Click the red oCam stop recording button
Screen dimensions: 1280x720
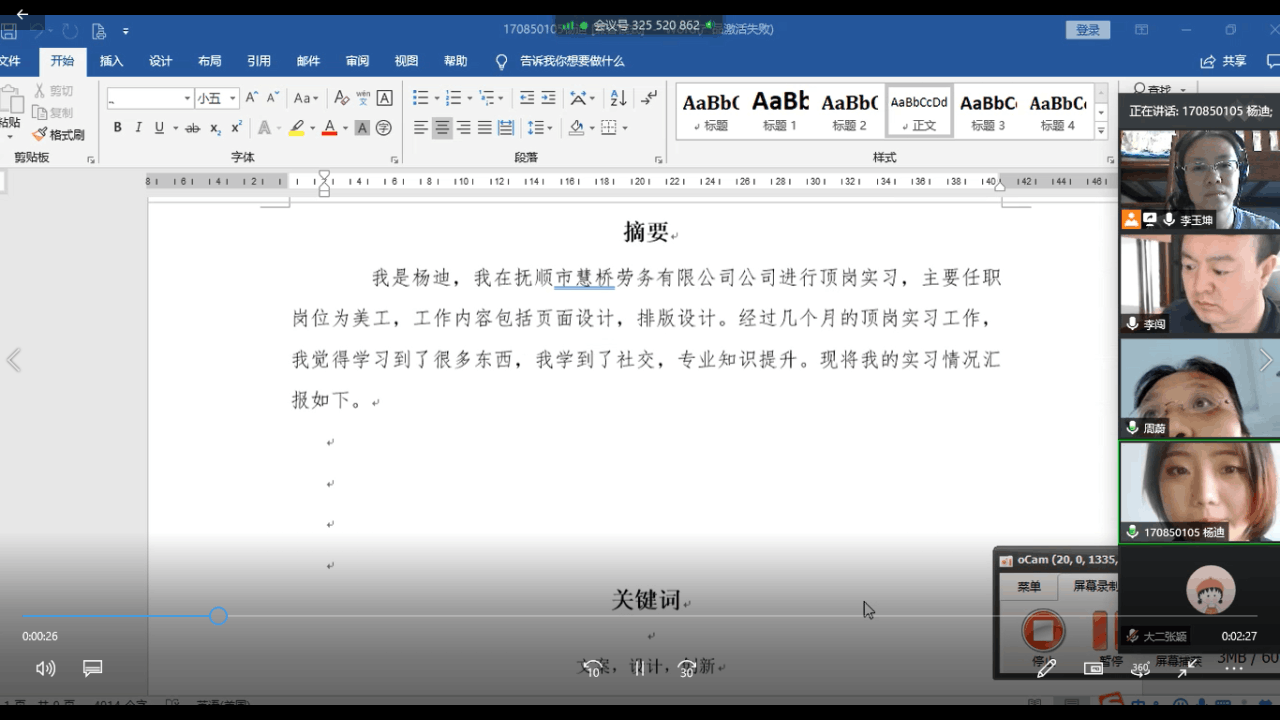coord(1043,631)
